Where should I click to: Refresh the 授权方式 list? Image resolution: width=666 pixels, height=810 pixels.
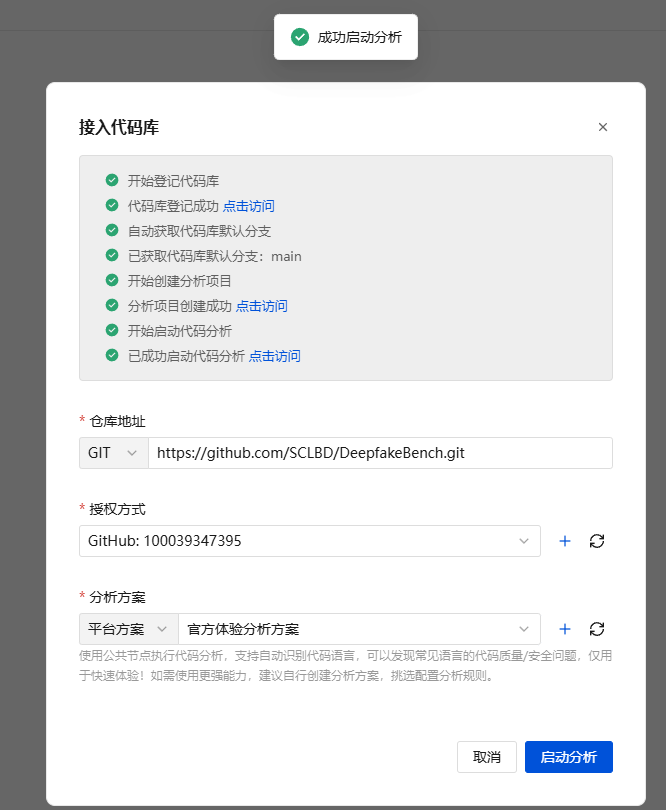point(597,541)
